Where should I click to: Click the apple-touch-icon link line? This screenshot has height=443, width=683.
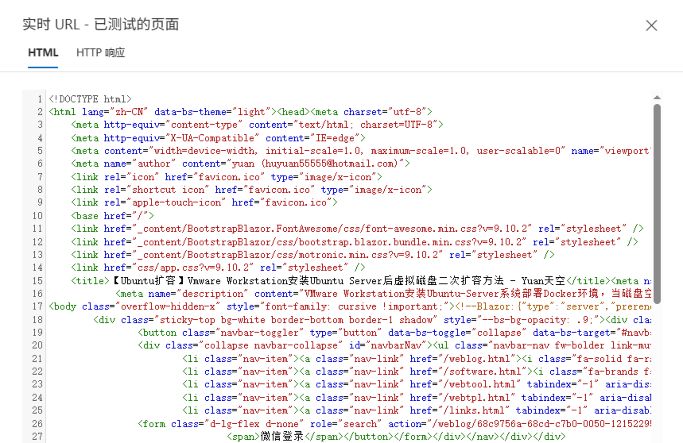click(204, 203)
